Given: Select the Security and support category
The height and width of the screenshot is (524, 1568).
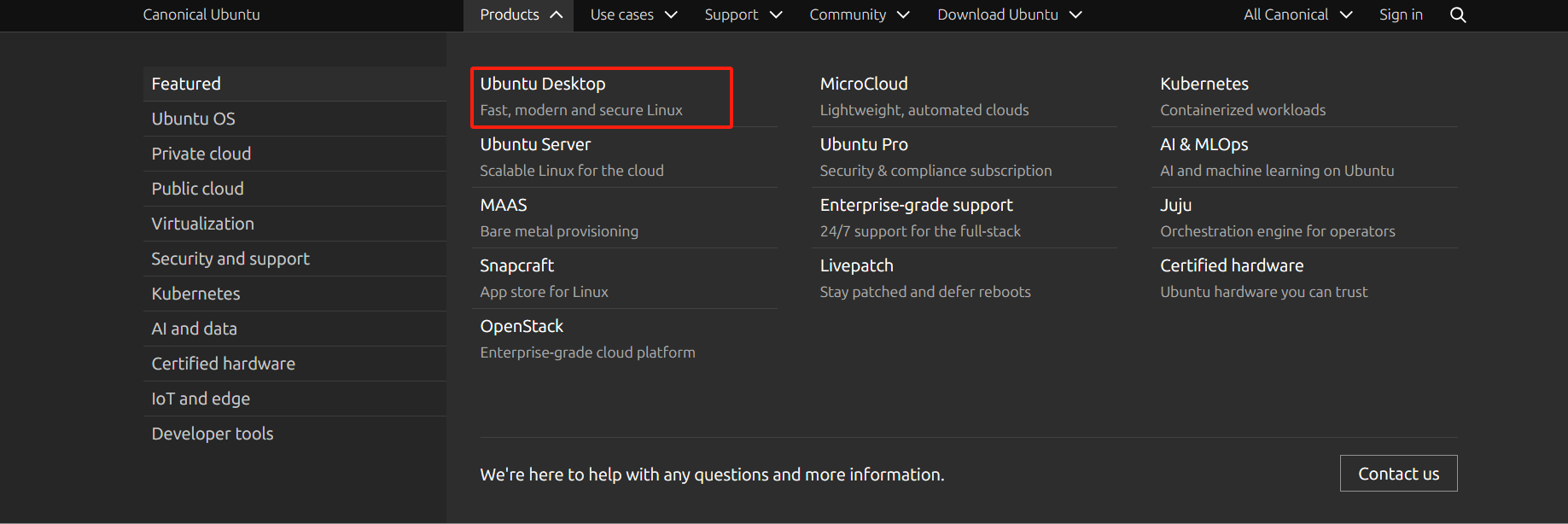Looking at the screenshot, I should click(294, 259).
